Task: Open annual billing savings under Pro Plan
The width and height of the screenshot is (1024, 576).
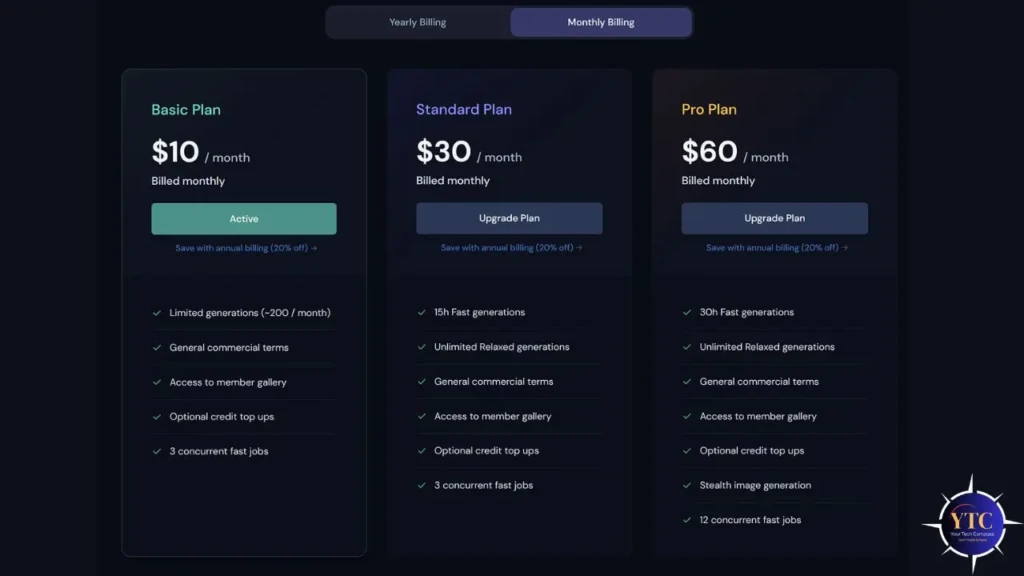Action: click(774, 247)
